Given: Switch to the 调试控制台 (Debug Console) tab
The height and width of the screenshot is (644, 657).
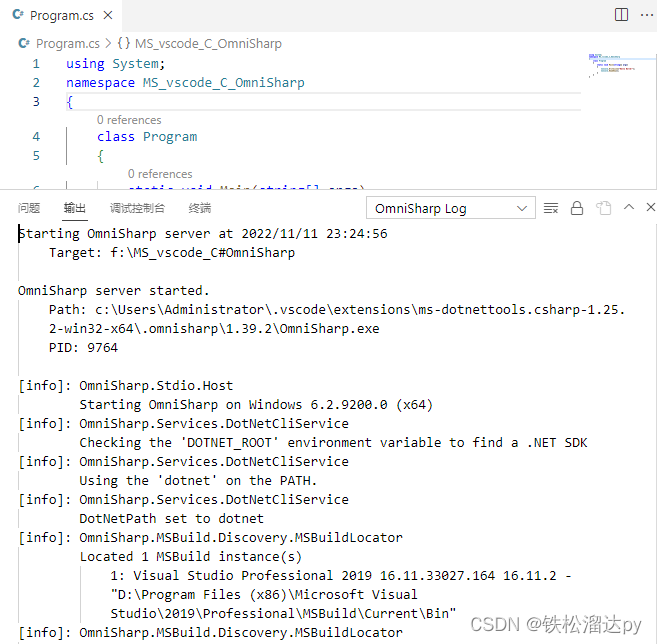Looking at the screenshot, I should tap(137, 208).
